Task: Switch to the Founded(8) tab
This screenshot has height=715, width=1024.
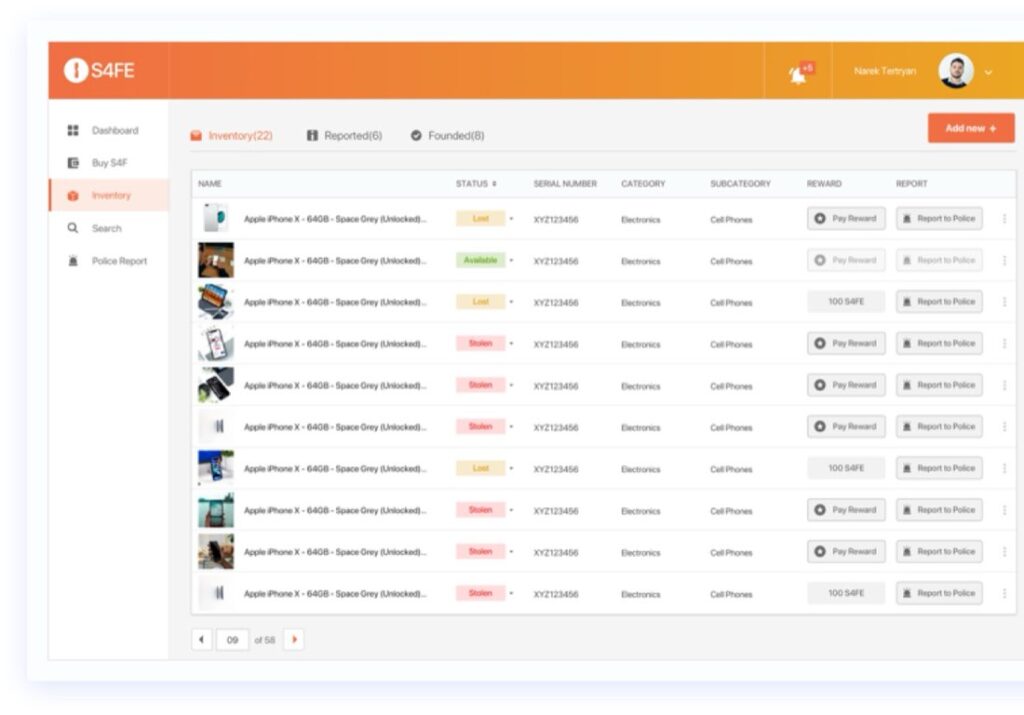Action: pyautogui.click(x=447, y=135)
